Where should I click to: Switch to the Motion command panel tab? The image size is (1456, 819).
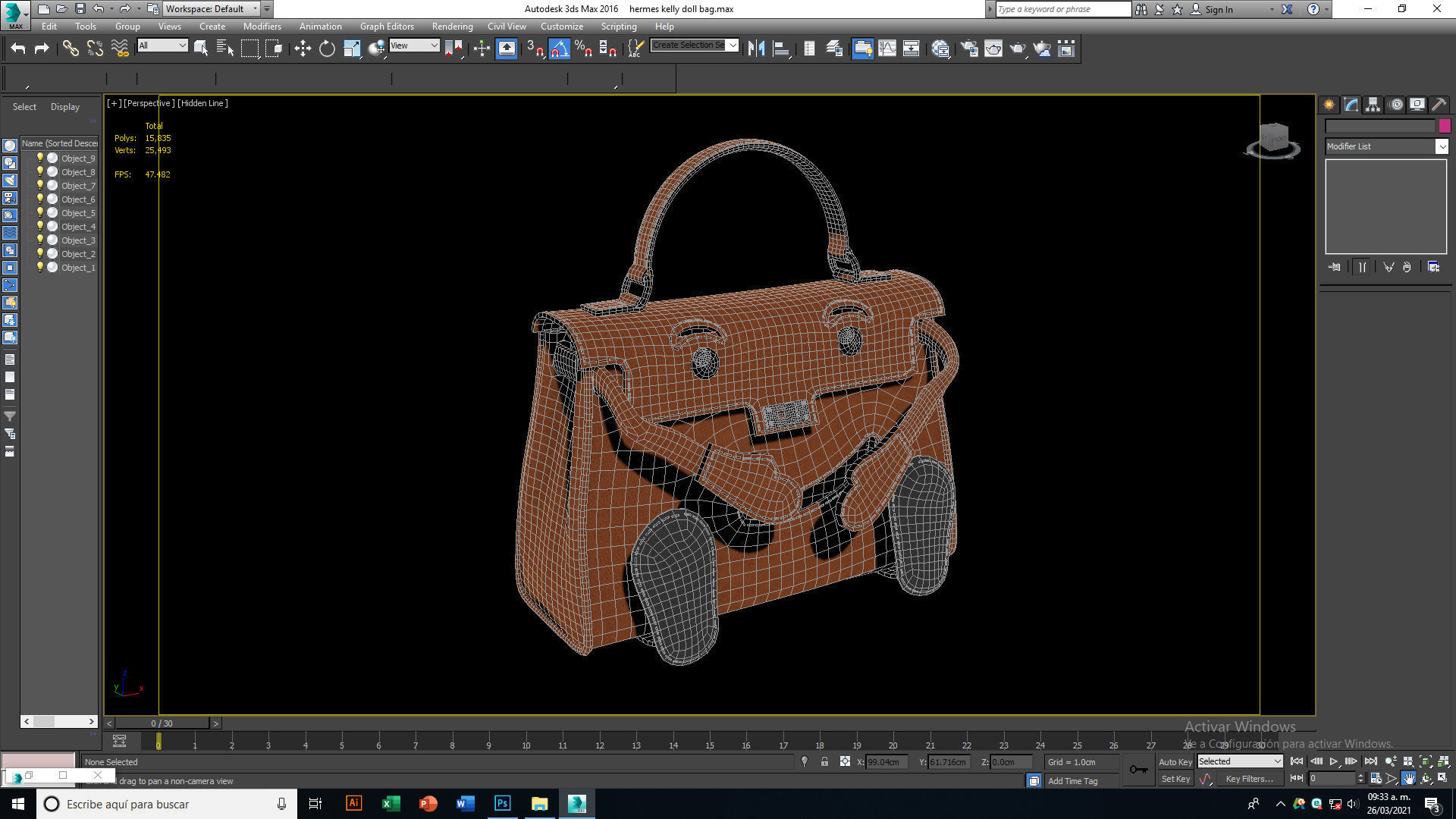tap(1396, 105)
